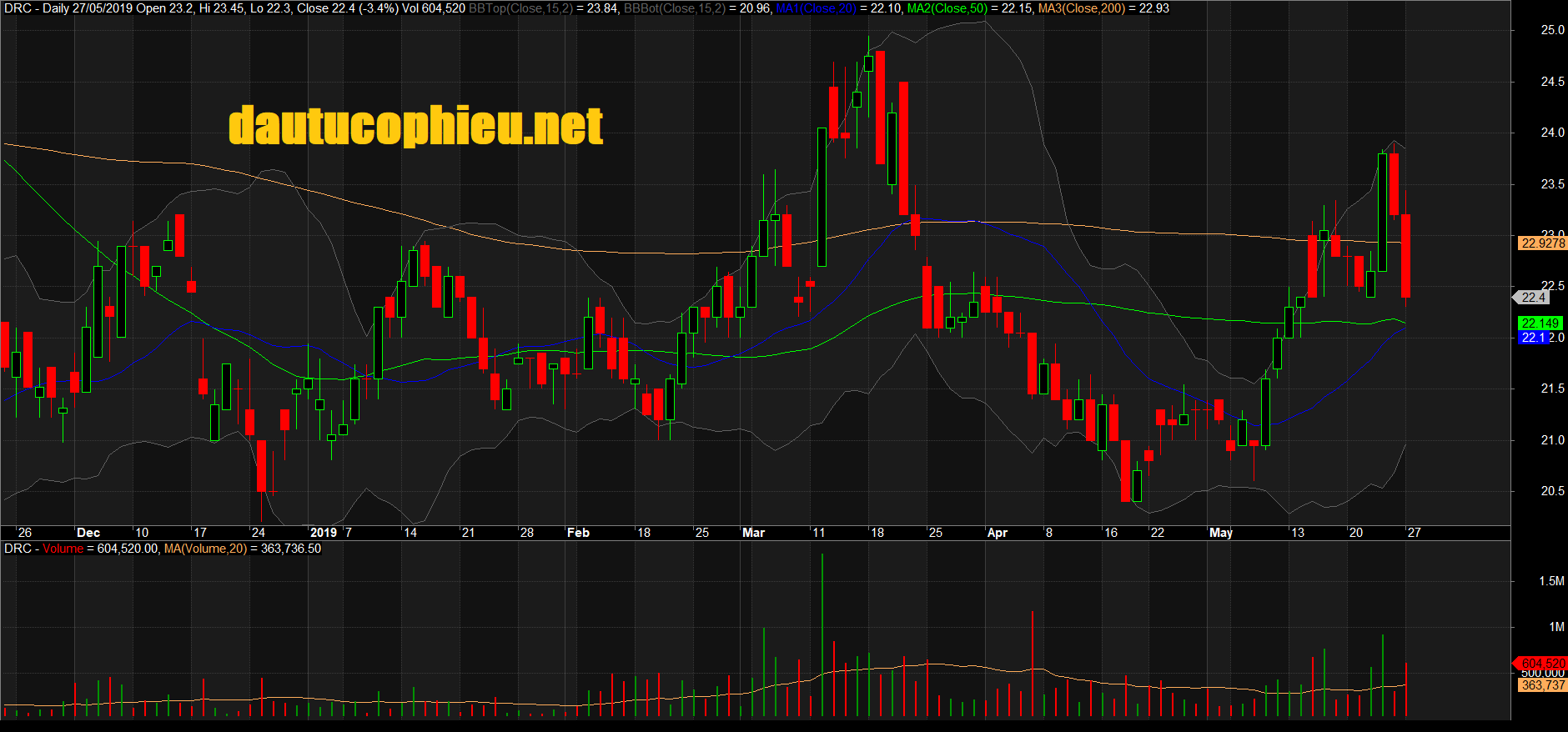This screenshot has width=1568, height=732.
Task: Click the "May" month marker on date axis
Action: click(1221, 533)
